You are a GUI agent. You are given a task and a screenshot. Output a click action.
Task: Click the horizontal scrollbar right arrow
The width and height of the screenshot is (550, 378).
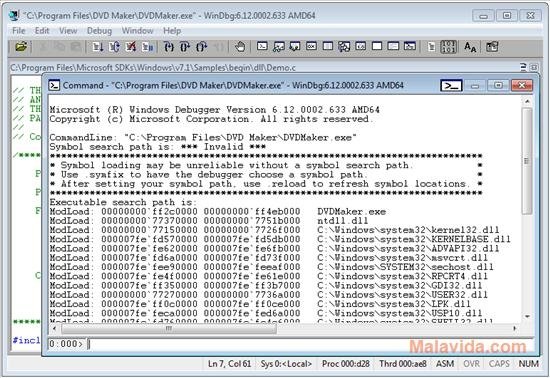515,329
